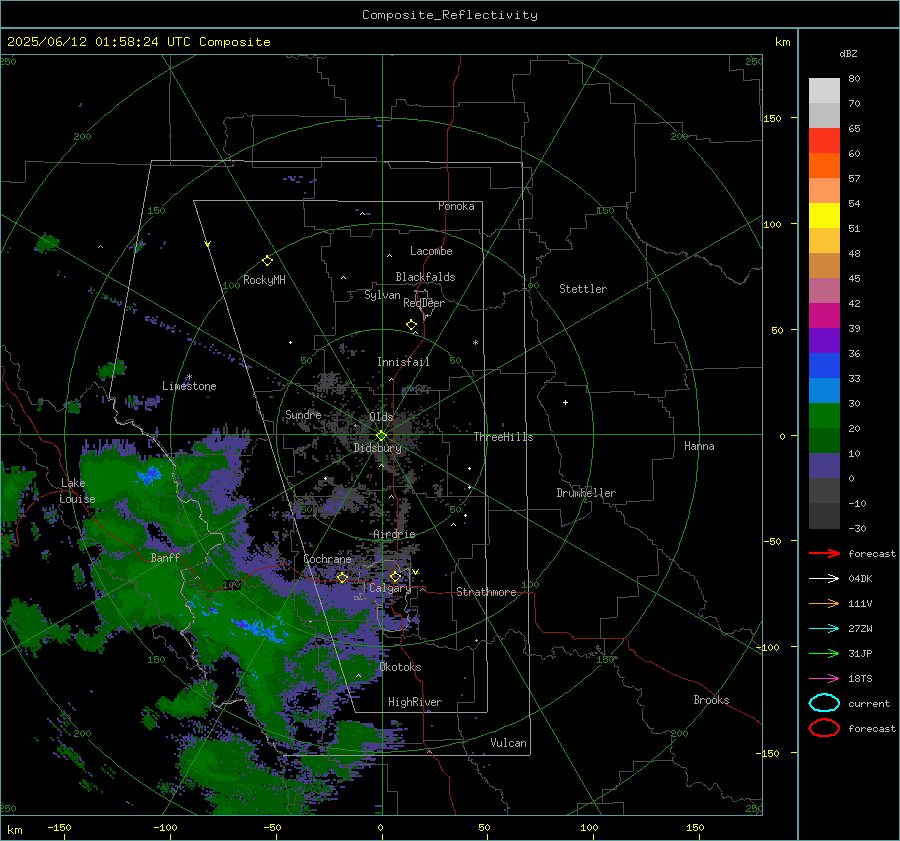This screenshot has width=900, height=841.
Task: Click the radar site marker between Olds and Didsbury
Action: (x=382, y=436)
